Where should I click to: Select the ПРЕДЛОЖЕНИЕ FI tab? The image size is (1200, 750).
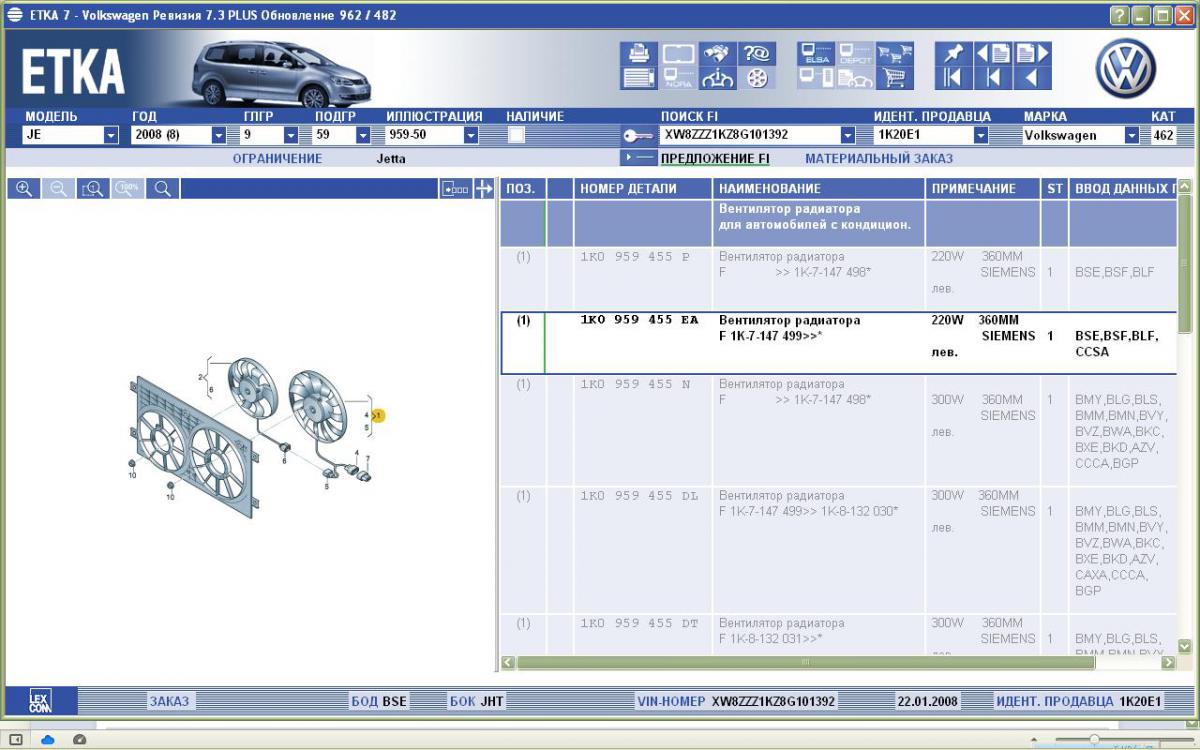[x=714, y=158]
